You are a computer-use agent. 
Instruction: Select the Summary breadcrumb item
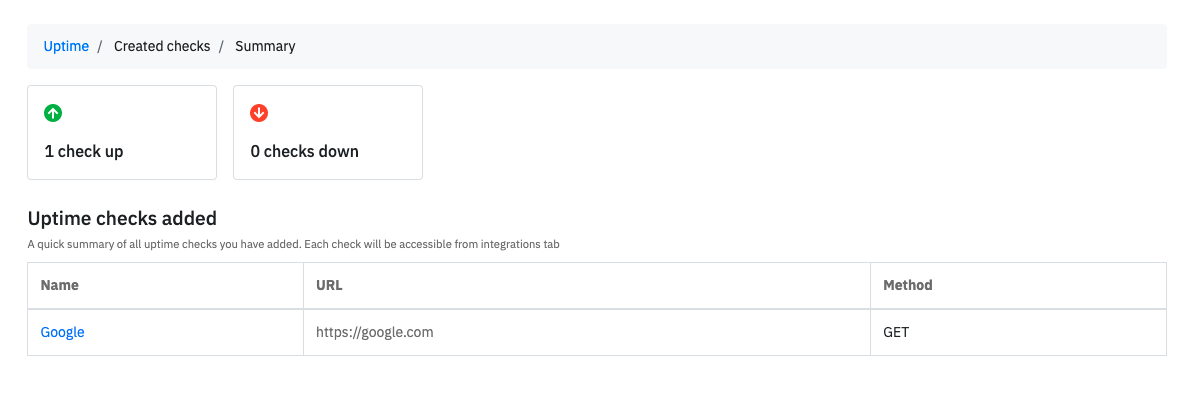[x=265, y=46]
